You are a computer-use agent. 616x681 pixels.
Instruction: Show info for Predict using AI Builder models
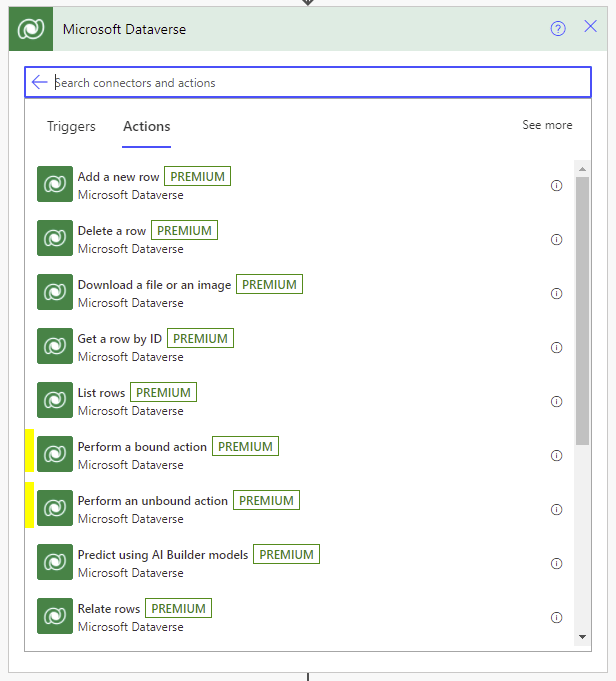tap(556, 563)
